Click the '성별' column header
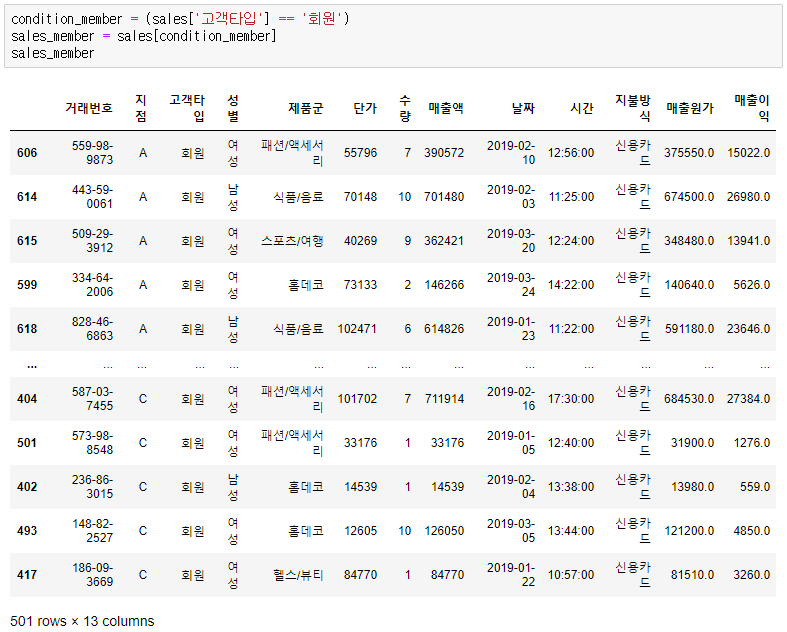The height and width of the screenshot is (632, 787). point(233,108)
